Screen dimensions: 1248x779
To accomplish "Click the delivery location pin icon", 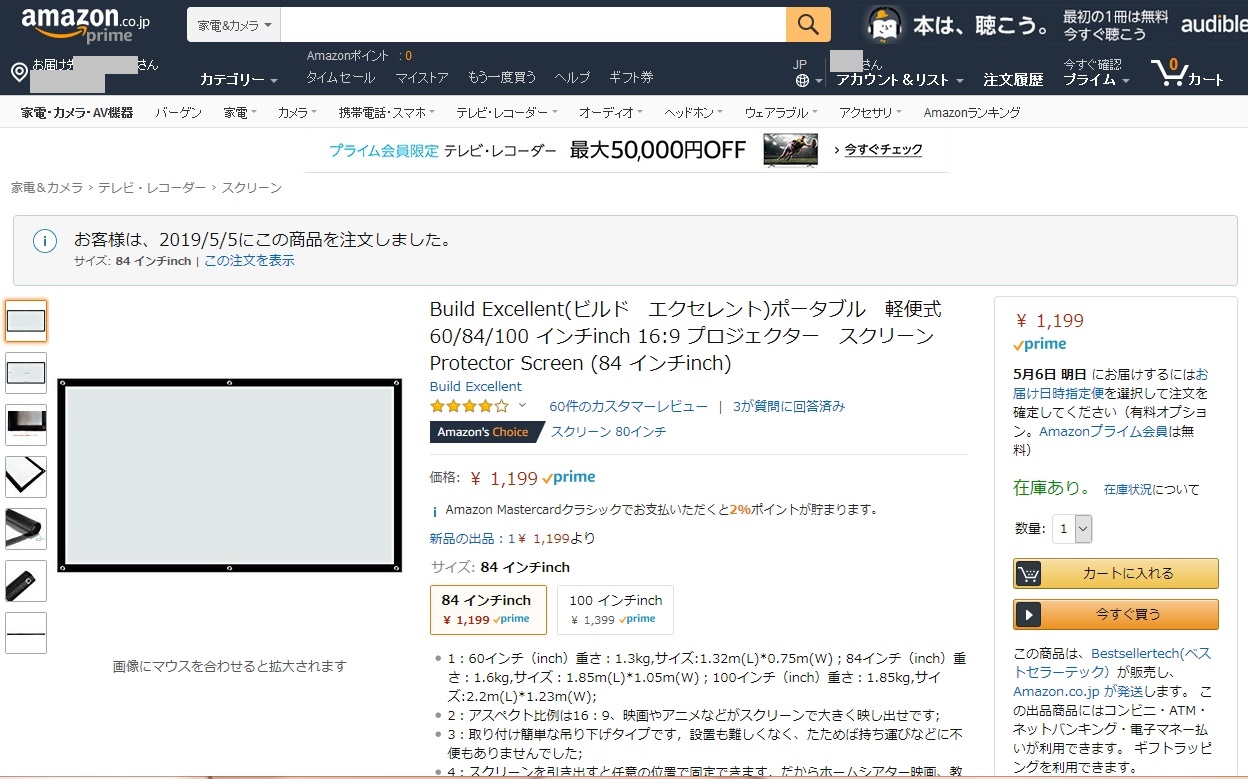I will 19,73.
